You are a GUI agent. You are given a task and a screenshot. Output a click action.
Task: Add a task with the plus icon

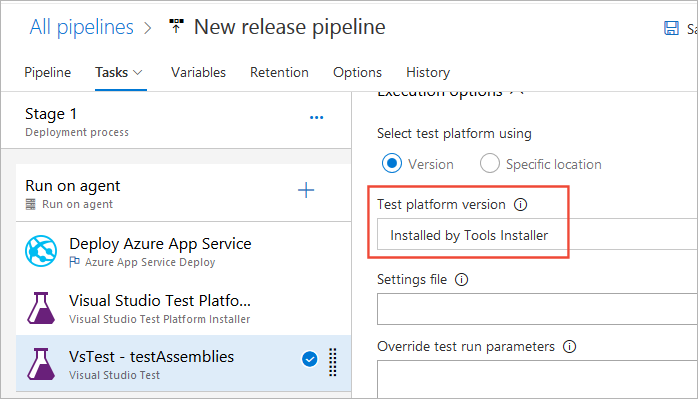coord(306,190)
